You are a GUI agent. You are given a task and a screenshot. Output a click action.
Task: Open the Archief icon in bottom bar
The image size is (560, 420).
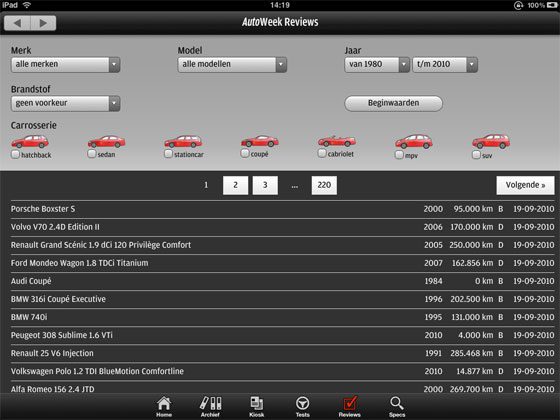point(210,403)
